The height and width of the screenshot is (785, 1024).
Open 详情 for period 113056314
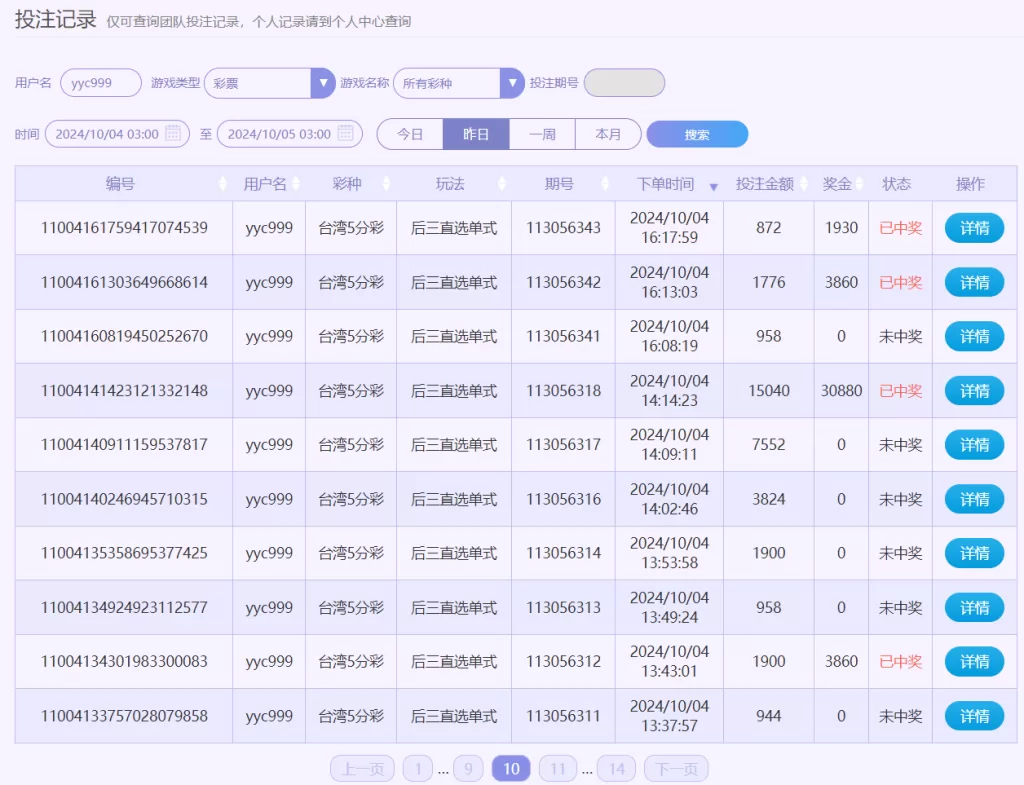click(x=974, y=553)
